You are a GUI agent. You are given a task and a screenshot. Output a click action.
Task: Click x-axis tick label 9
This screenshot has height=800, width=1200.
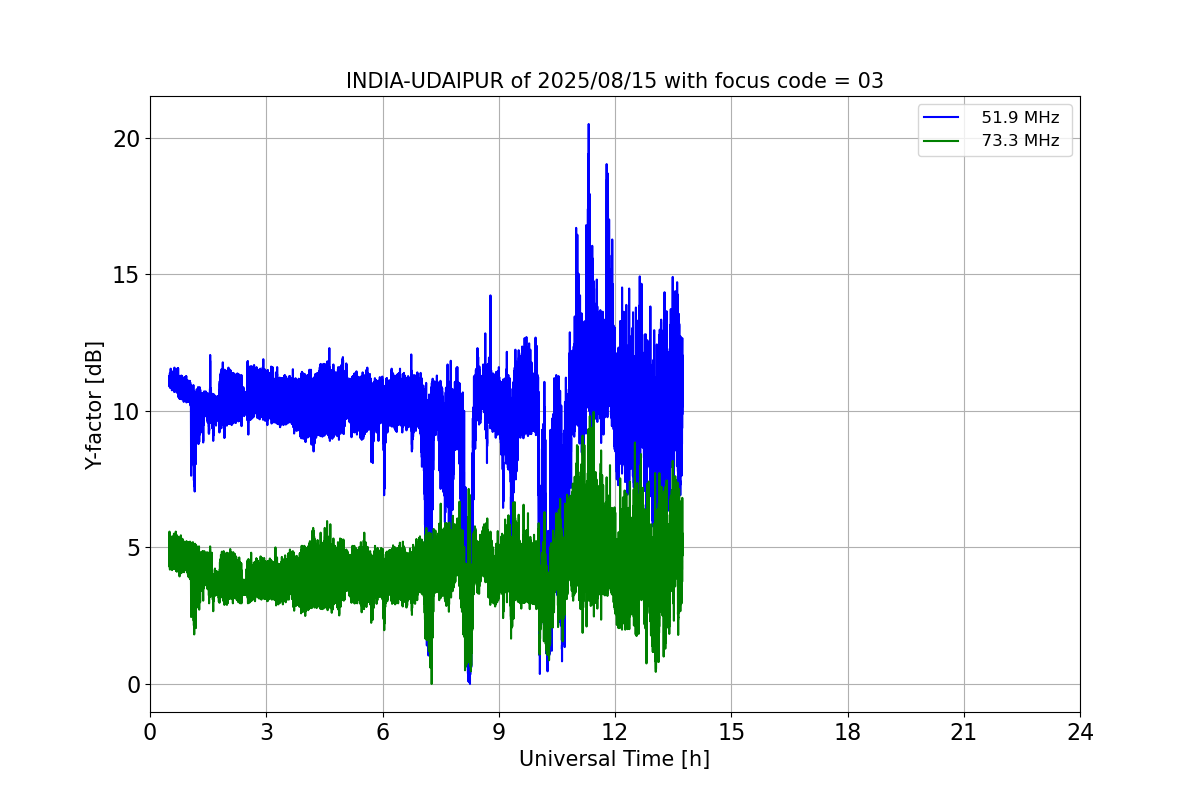499,732
